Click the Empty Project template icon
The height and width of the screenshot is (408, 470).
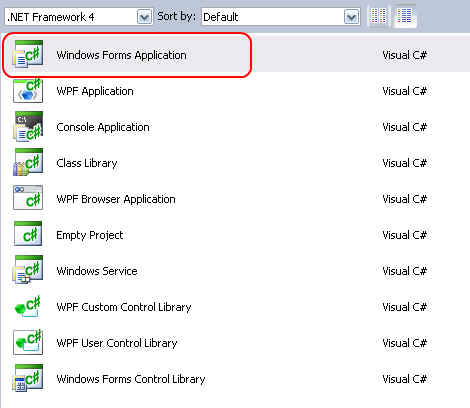click(x=28, y=234)
